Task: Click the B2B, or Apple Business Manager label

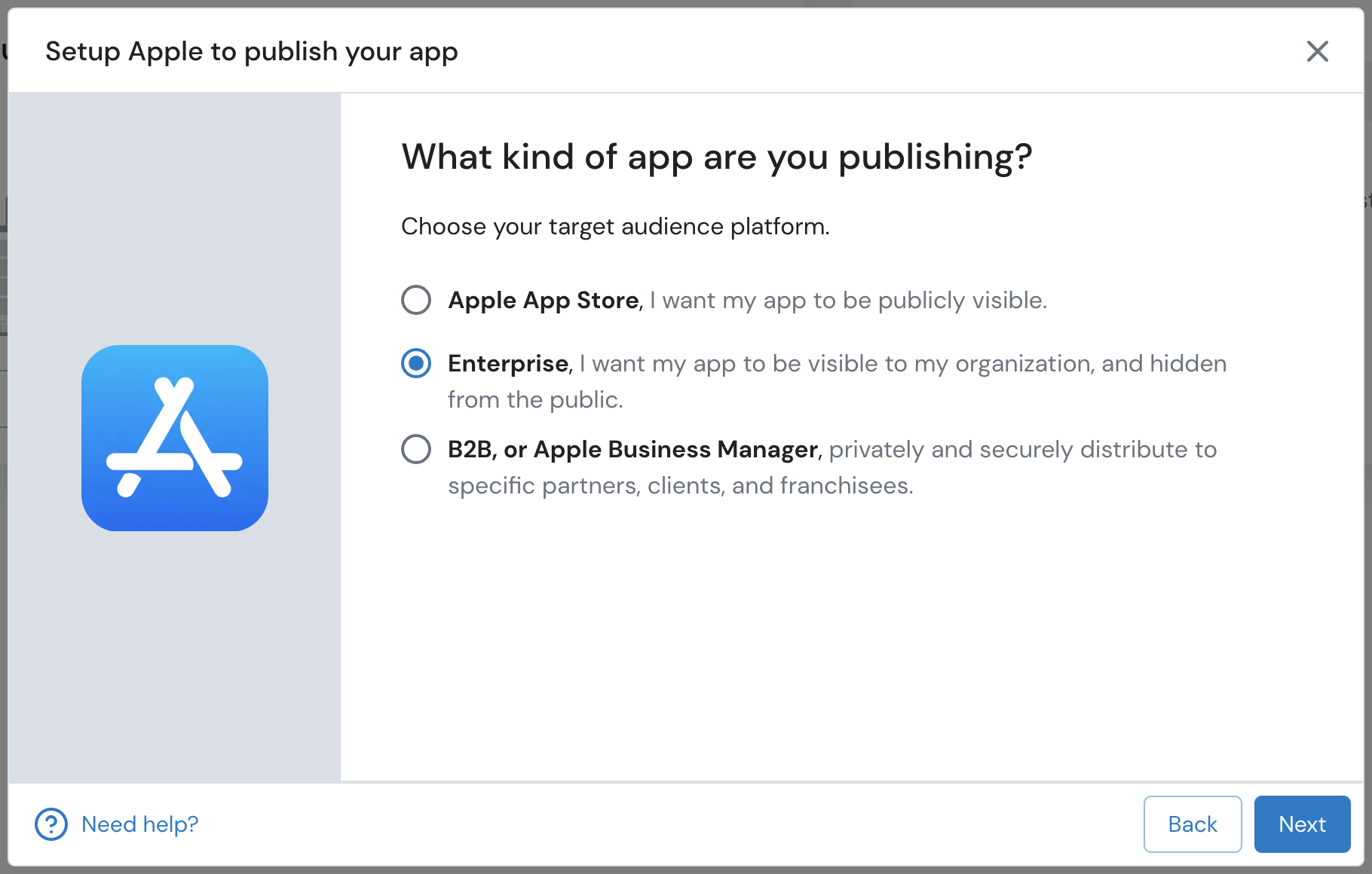Action: click(632, 449)
